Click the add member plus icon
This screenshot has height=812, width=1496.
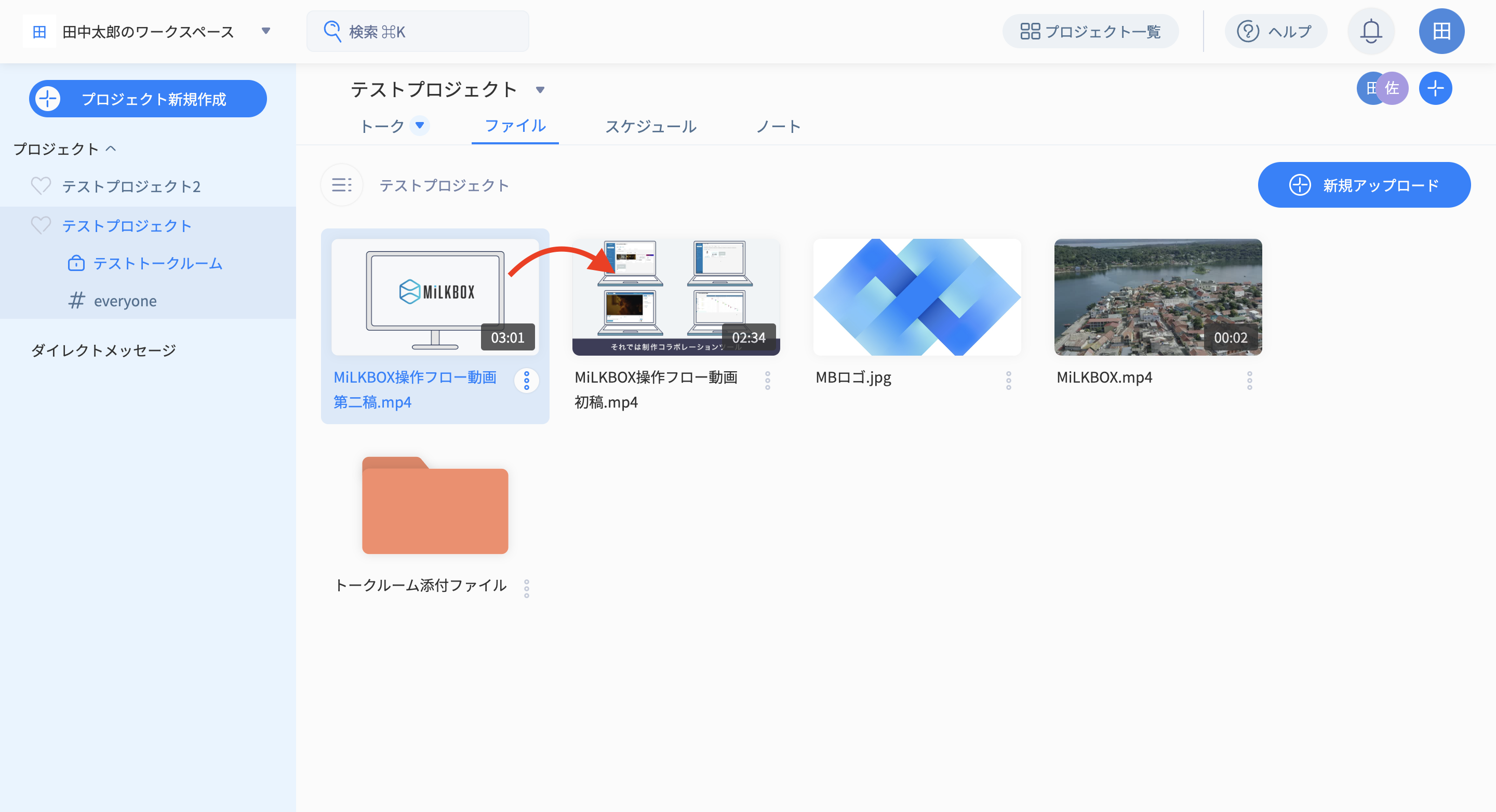pos(1435,88)
